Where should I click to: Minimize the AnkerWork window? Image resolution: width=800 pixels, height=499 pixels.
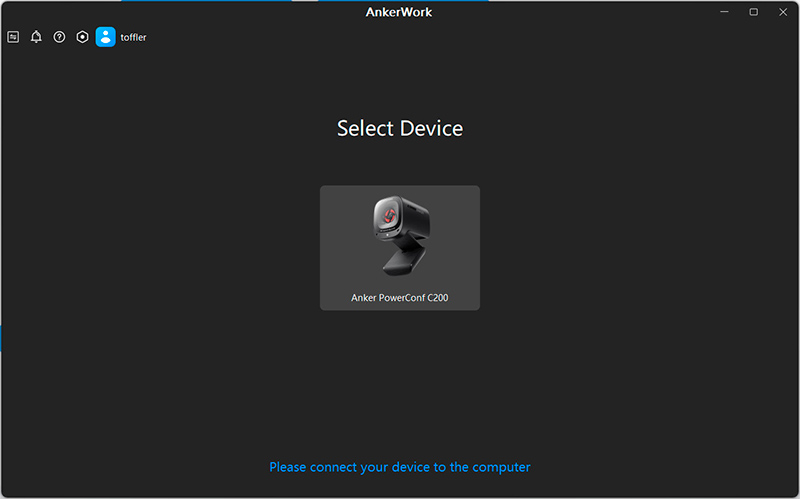(720, 12)
